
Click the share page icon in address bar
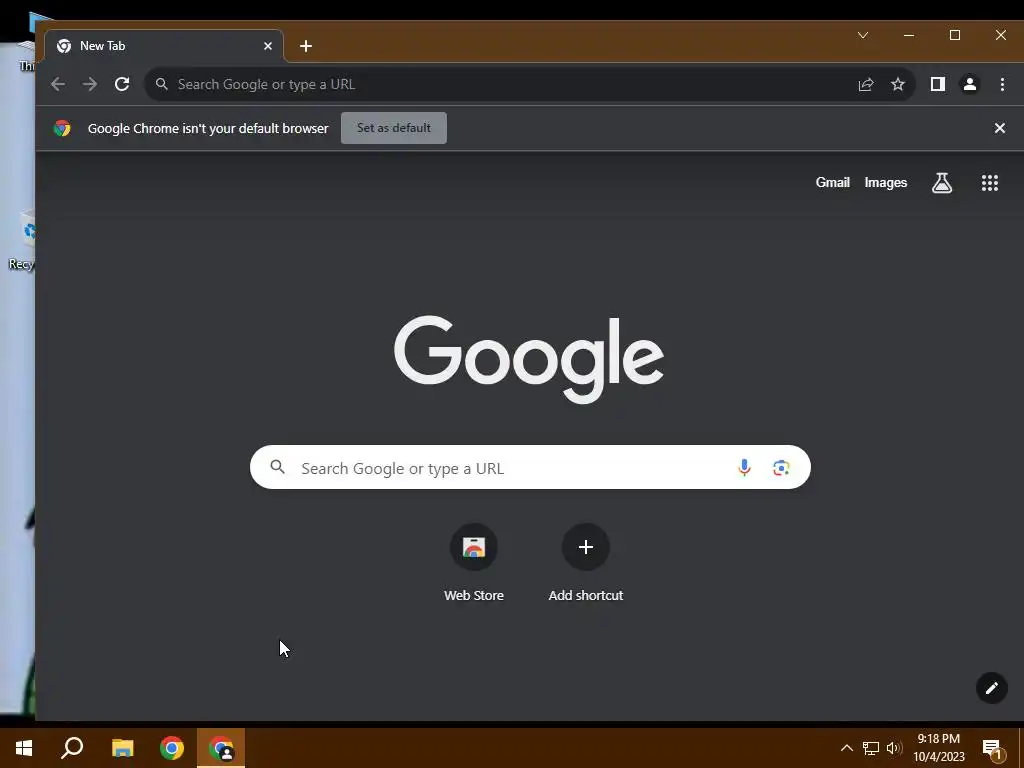tap(866, 84)
